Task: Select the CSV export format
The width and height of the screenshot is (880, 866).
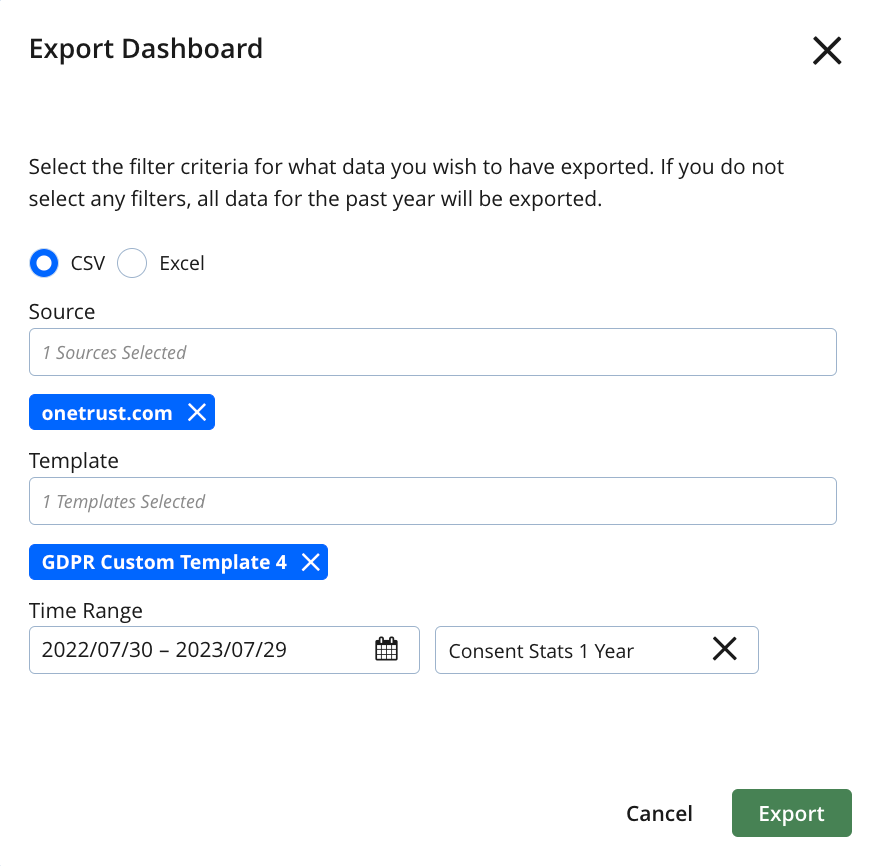Action: pyautogui.click(x=44, y=263)
